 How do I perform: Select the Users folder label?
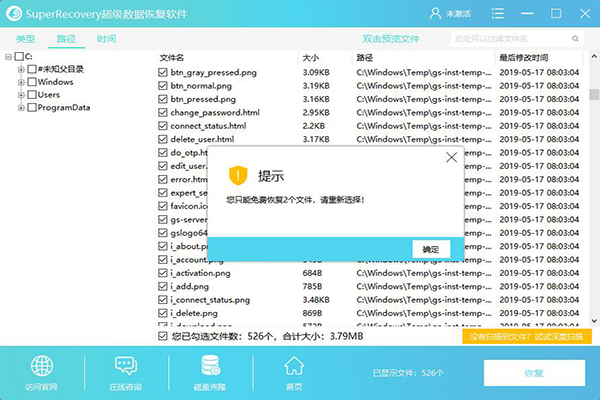pyautogui.click(x=49, y=95)
